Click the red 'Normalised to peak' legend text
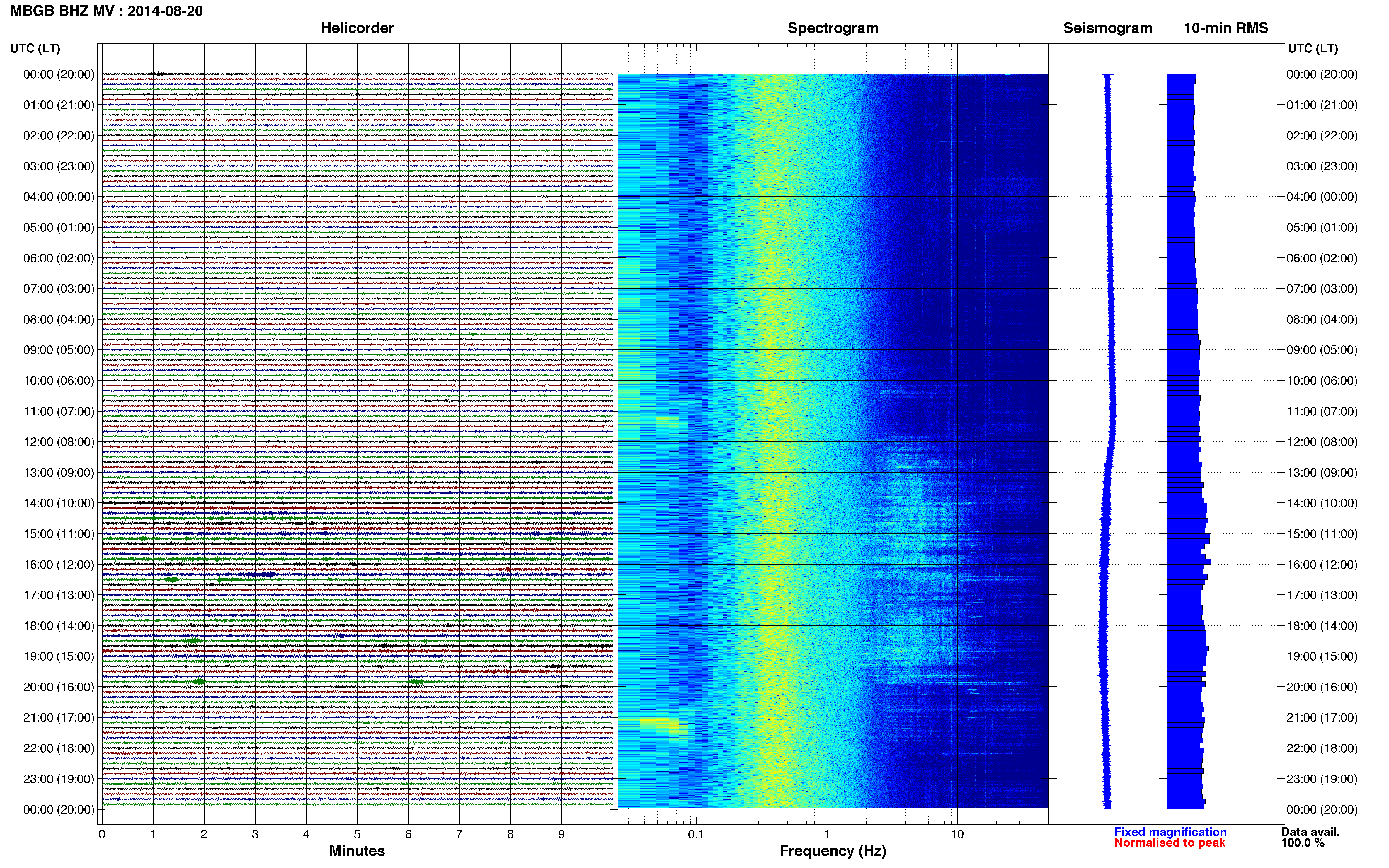 pos(1170,843)
